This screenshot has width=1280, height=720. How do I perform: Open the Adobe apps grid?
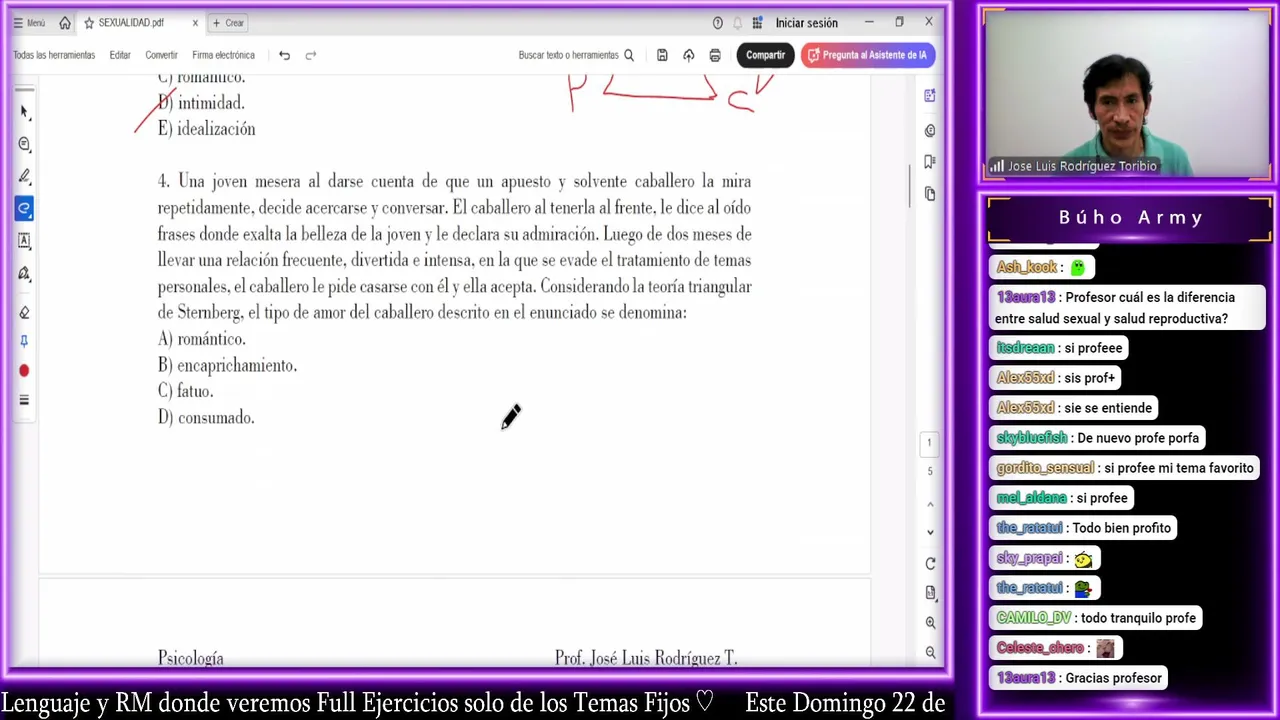758,23
